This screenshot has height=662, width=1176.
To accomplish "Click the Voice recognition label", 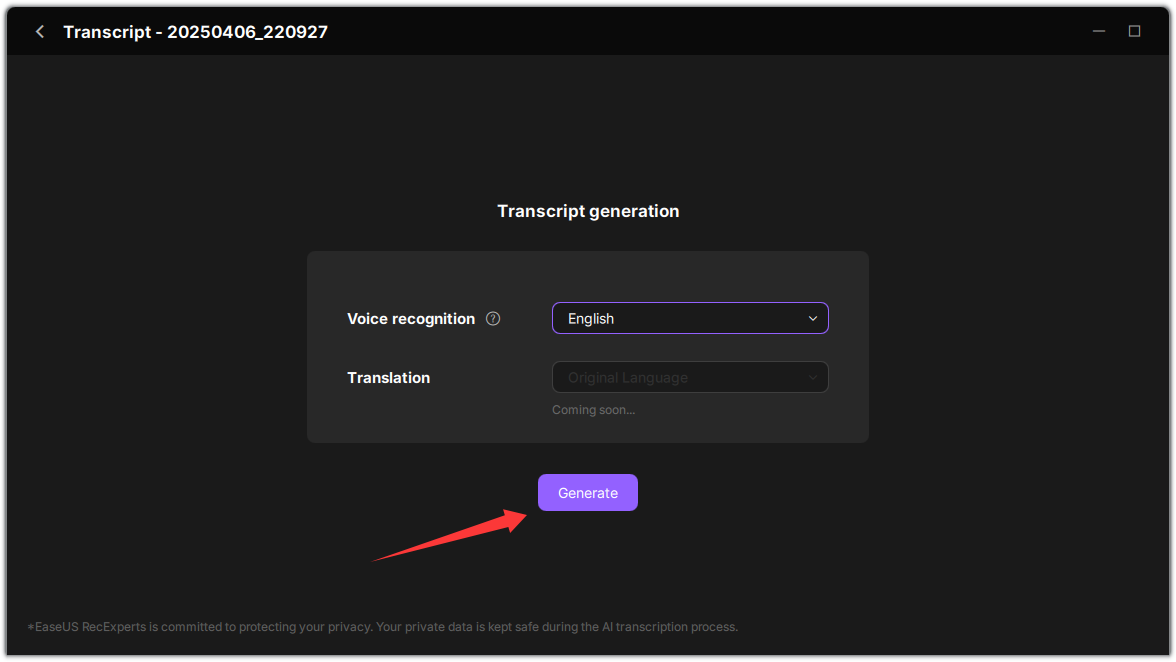I will pos(411,319).
